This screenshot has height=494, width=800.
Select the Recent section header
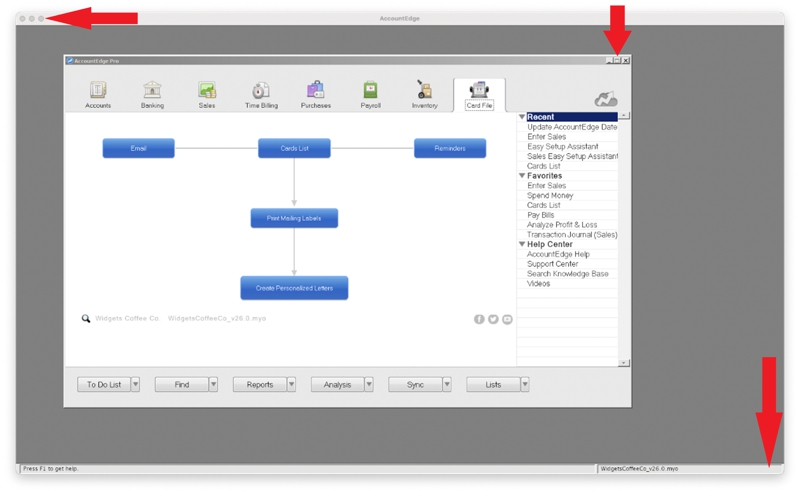pos(572,117)
